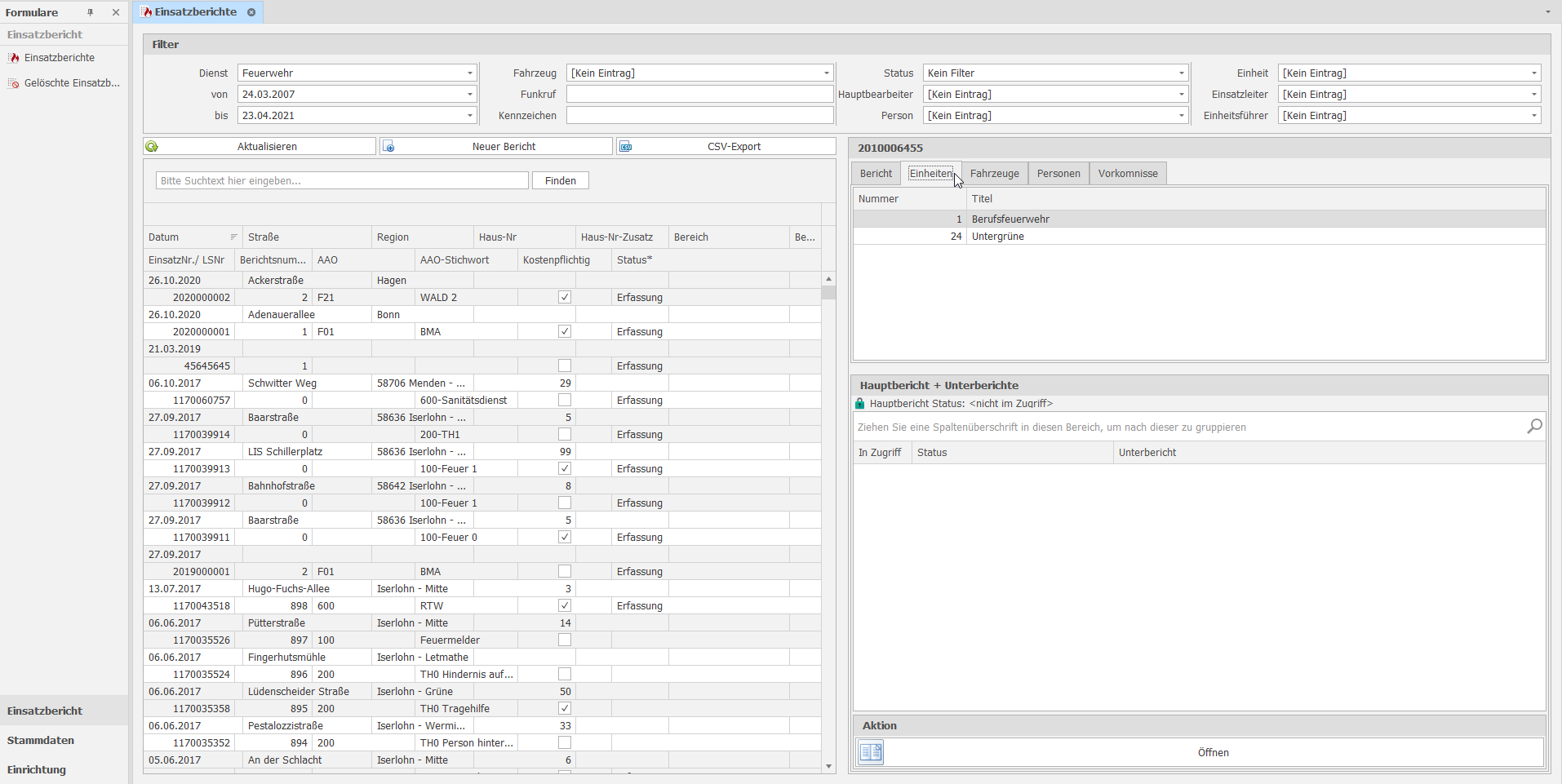Click the Suchtext search input field

click(341, 181)
